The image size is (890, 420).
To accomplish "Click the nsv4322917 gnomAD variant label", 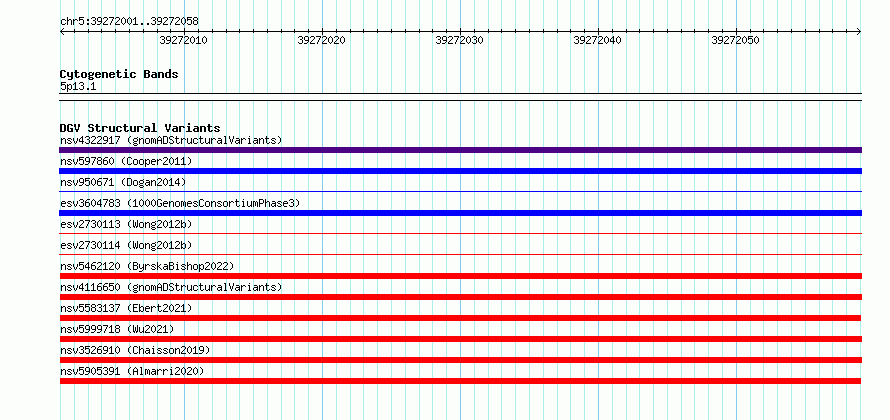I will (x=171, y=140).
